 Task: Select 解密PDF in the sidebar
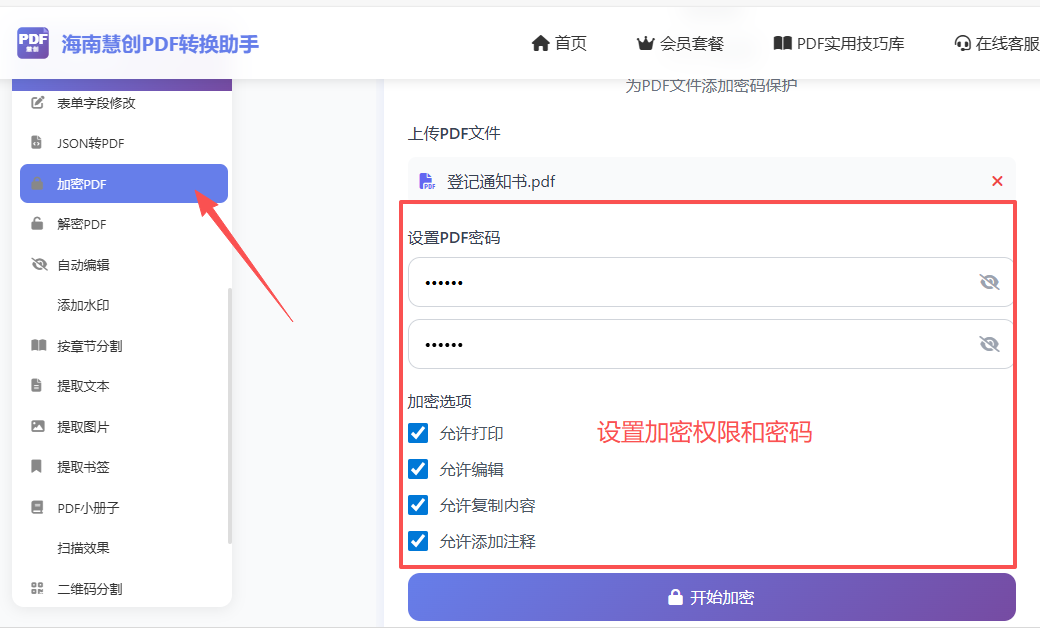[124, 223]
